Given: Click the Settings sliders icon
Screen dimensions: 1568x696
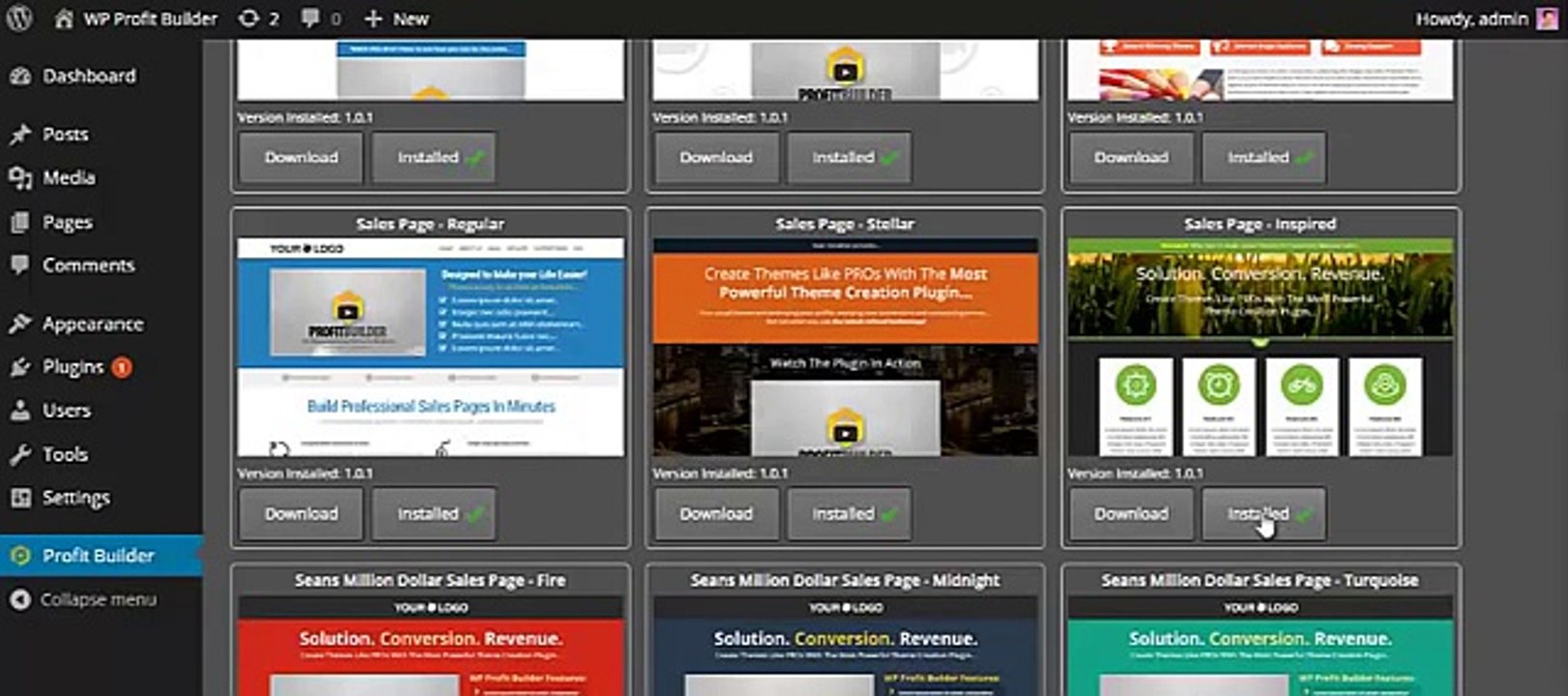Looking at the screenshot, I should (20, 498).
